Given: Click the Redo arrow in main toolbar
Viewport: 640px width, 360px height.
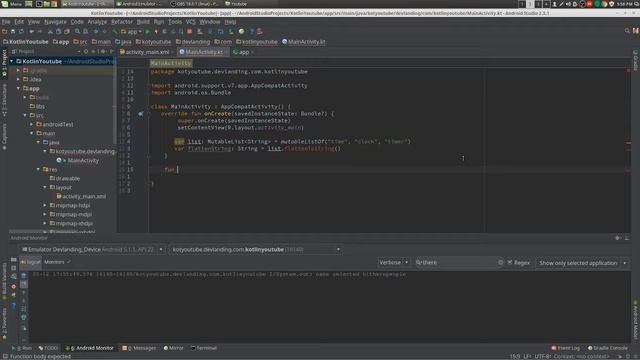Looking at the screenshot, I should tap(40, 31).
